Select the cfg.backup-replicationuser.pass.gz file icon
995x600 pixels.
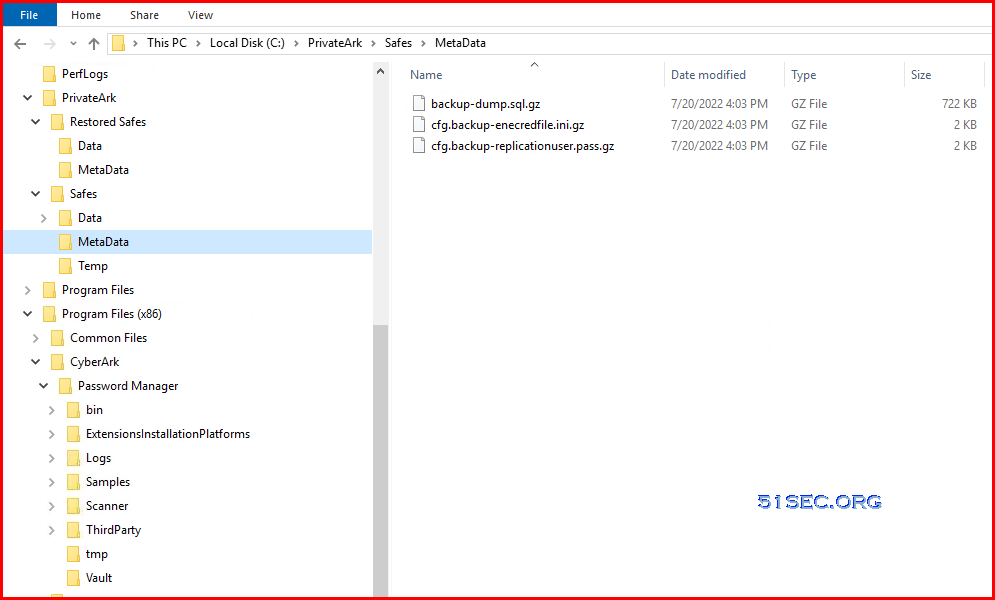pyautogui.click(x=418, y=145)
